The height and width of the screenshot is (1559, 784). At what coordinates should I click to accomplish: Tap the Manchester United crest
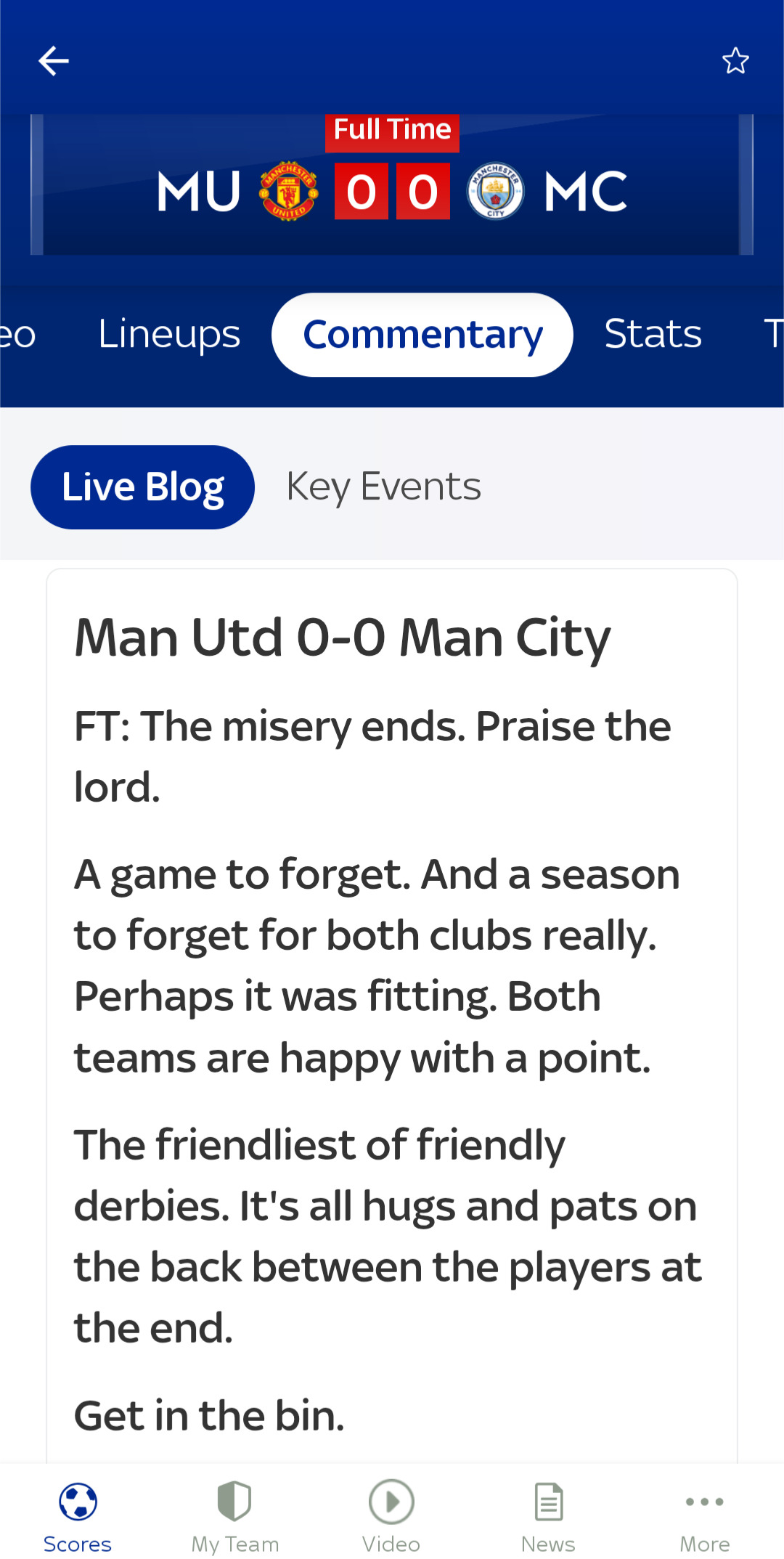coord(289,192)
